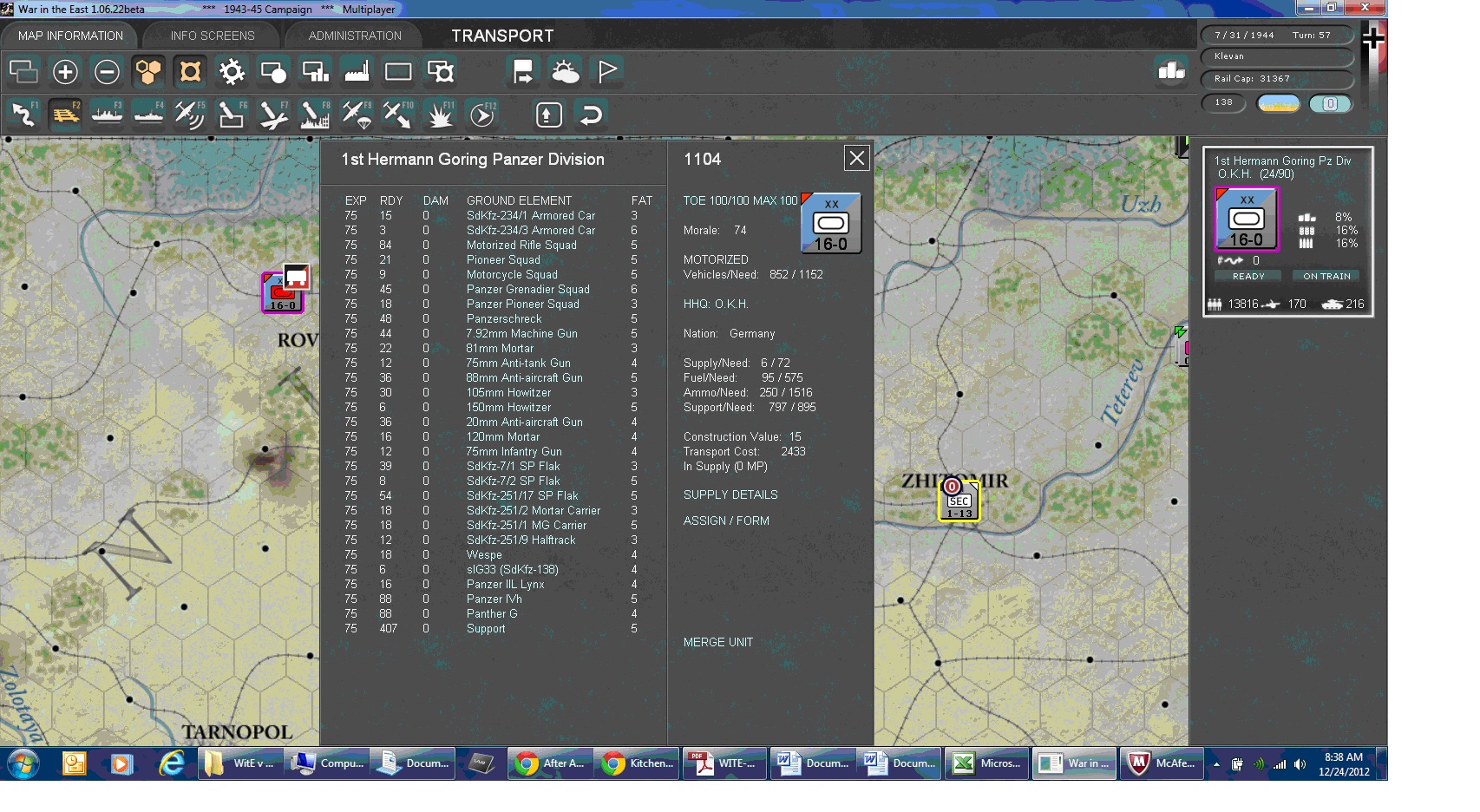1480x812 pixels.
Task: Toggle the factory locations icon
Action: coord(357,72)
